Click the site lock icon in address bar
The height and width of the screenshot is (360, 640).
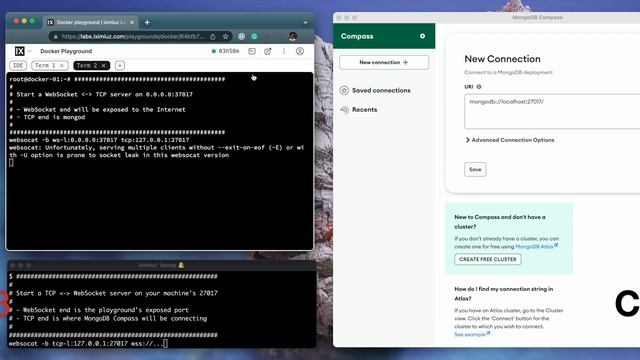tap(56, 36)
